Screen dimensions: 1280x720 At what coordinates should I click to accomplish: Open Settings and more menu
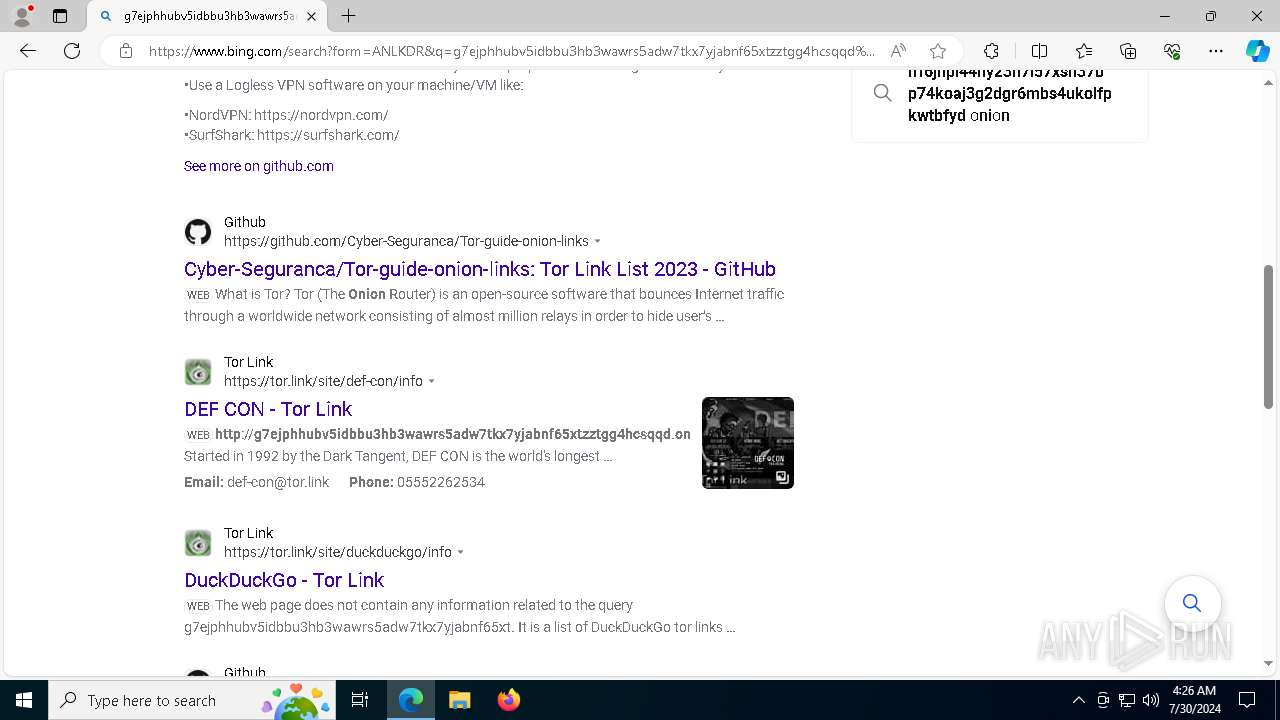(1216, 51)
